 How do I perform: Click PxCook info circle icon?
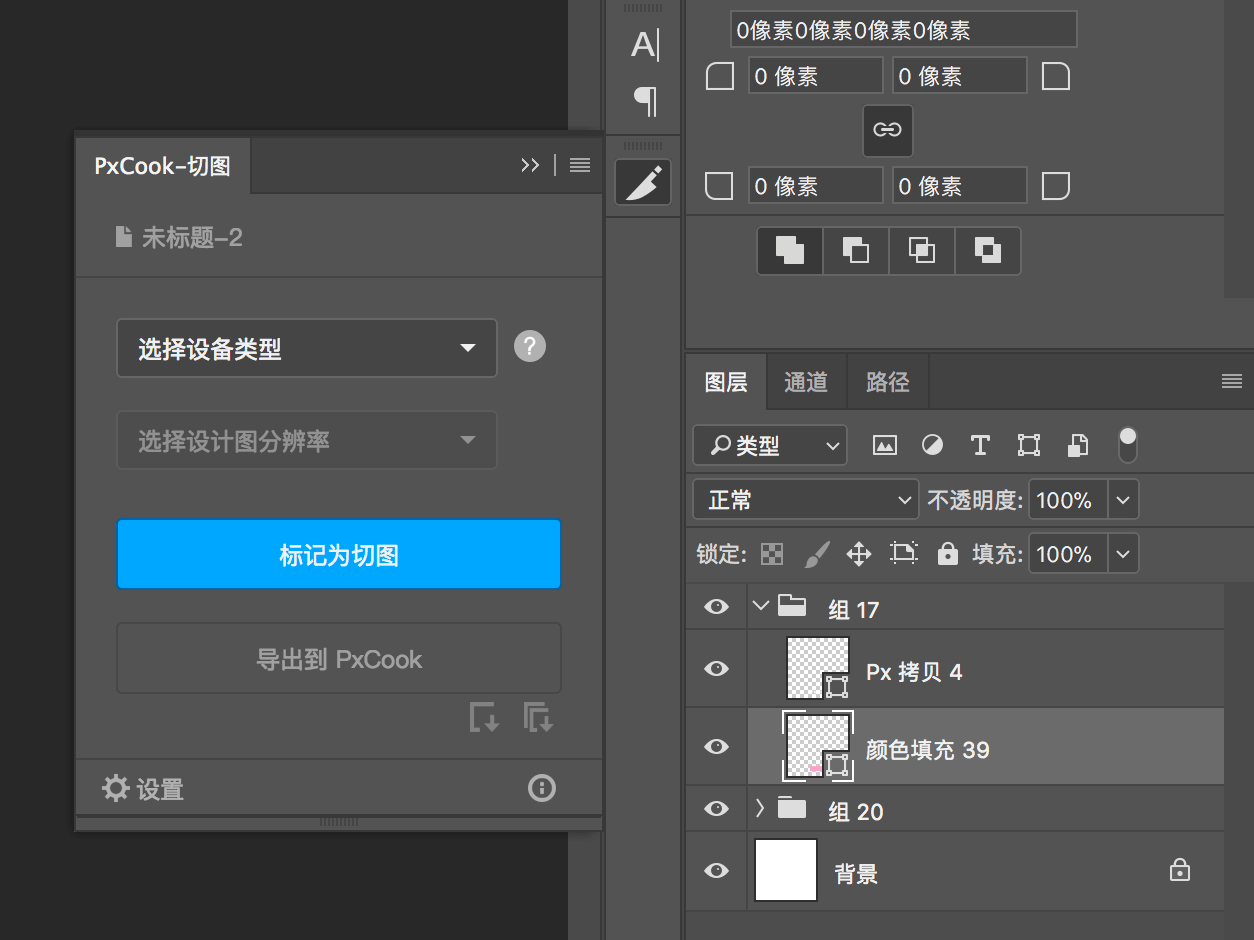point(542,788)
